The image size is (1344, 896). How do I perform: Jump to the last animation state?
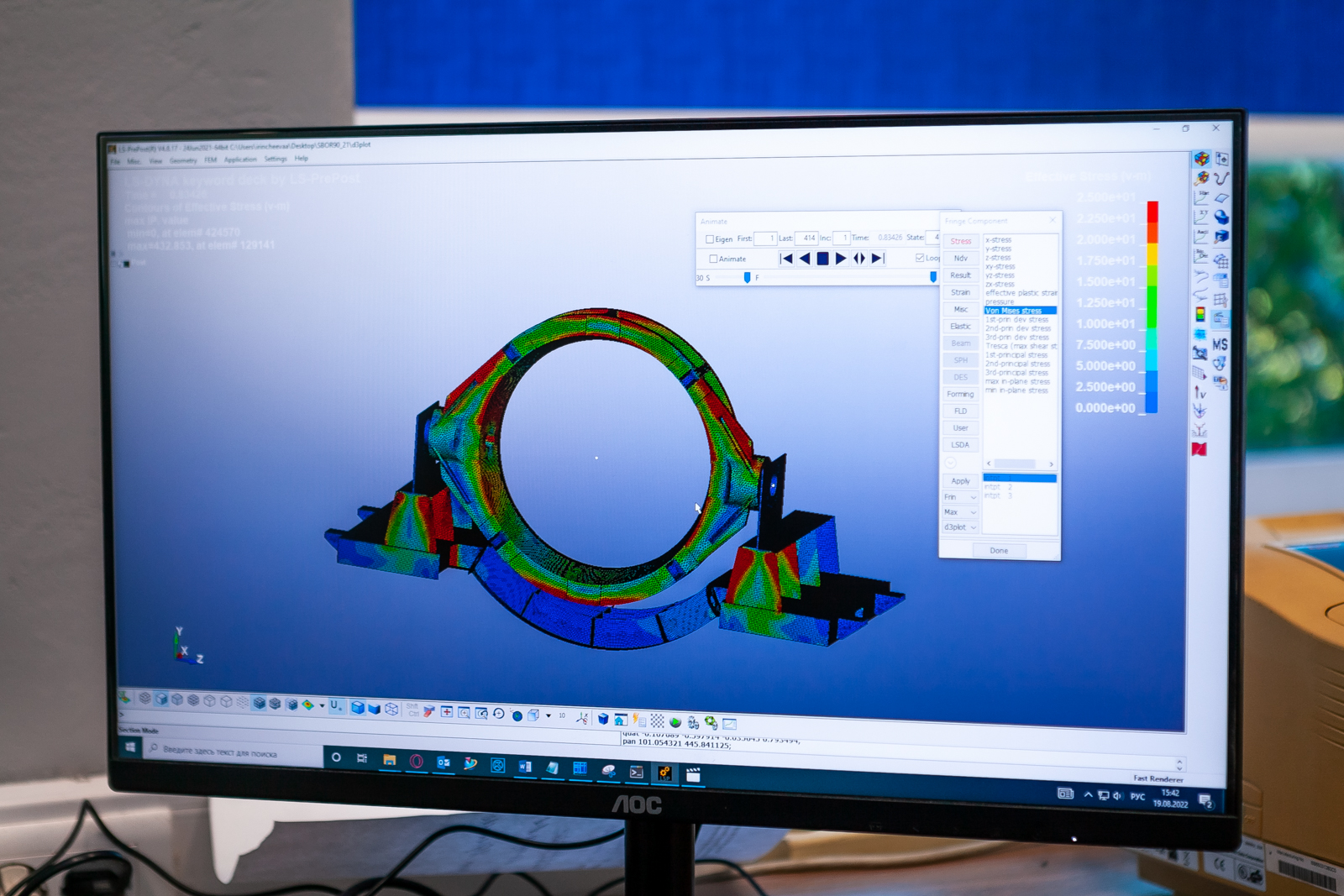[878, 259]
